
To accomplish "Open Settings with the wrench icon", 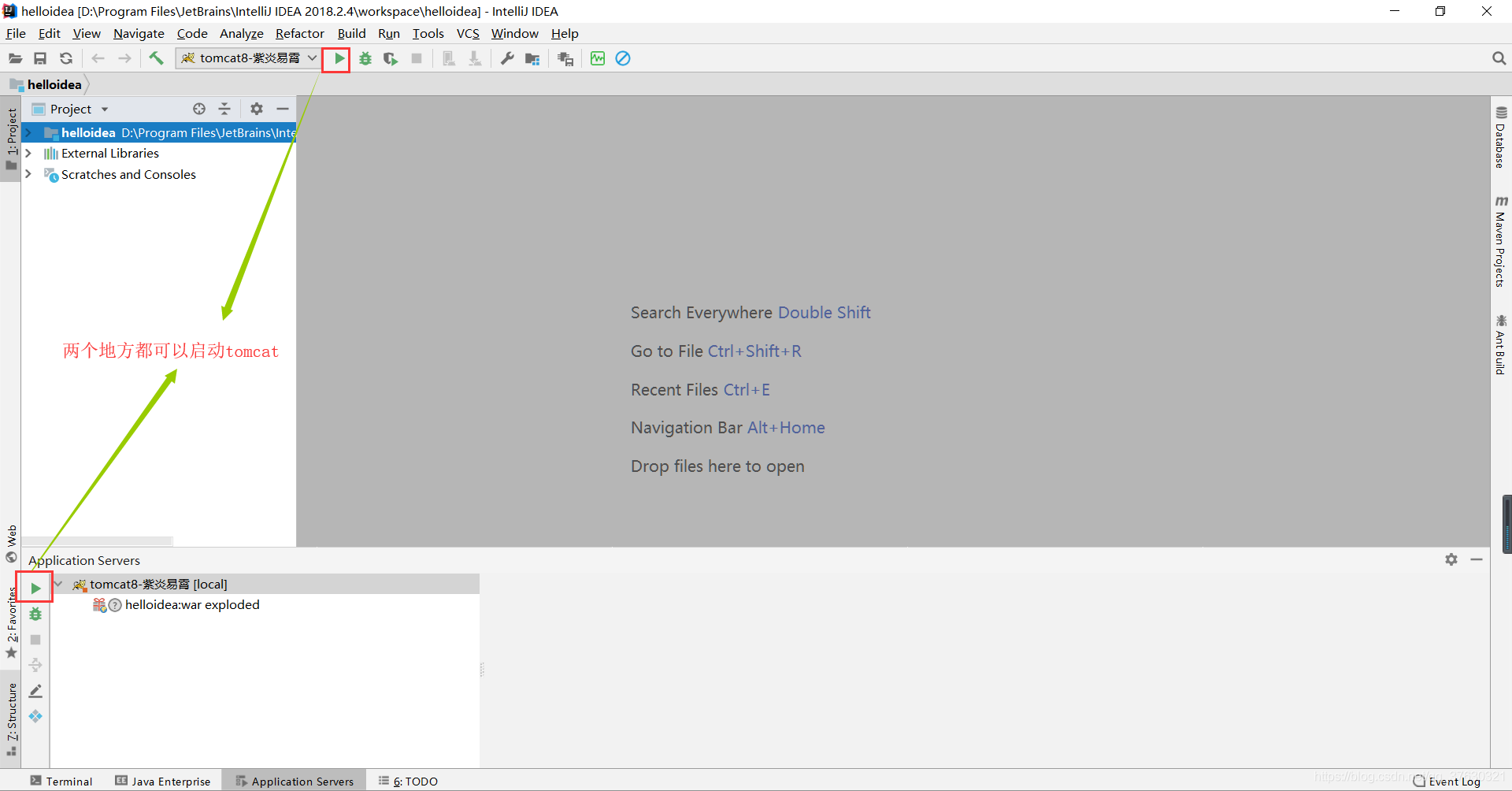I will [507, 58].
